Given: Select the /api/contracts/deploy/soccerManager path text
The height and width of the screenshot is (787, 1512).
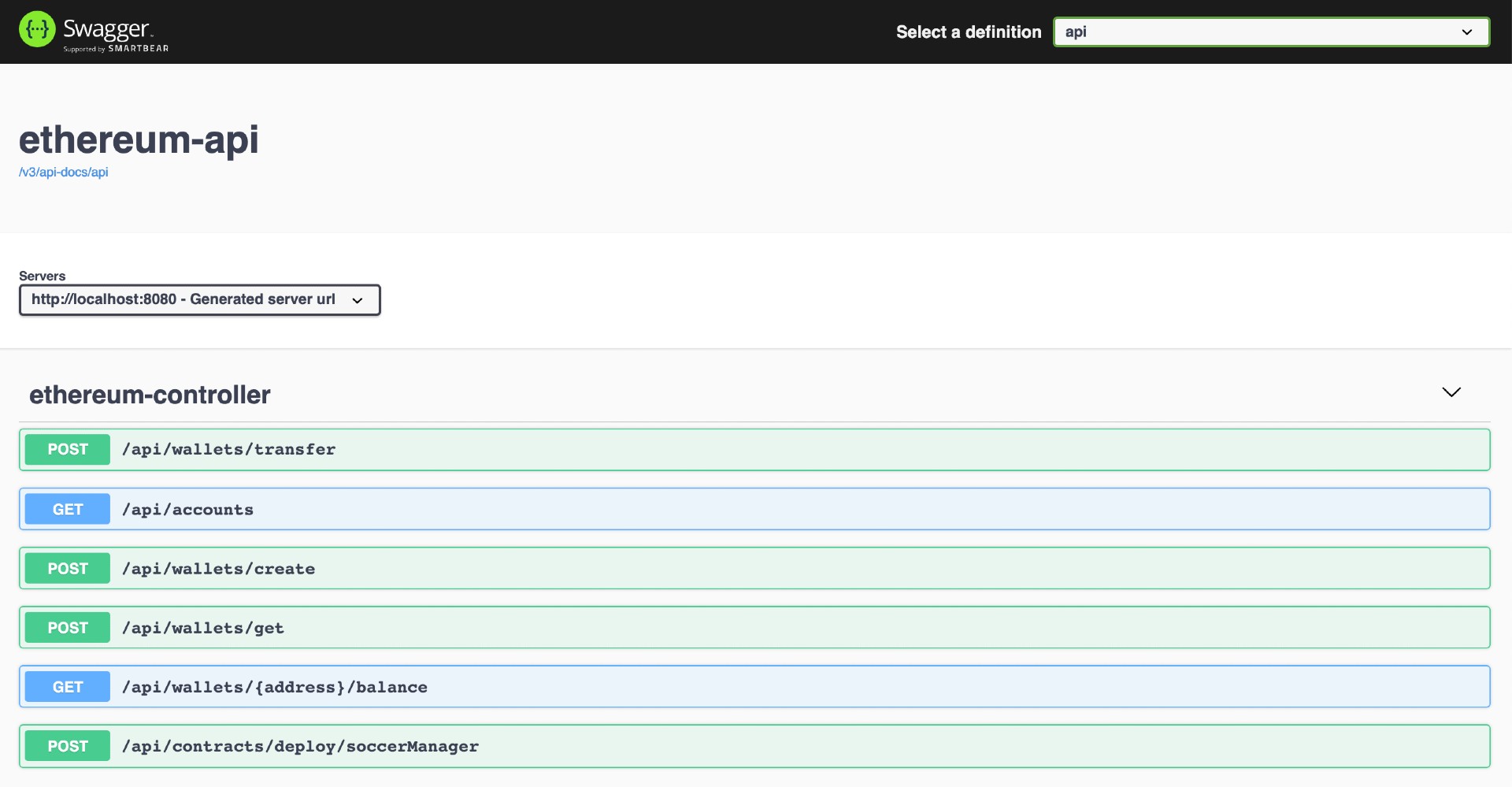Looking at the screenshot, I should 301,746.
